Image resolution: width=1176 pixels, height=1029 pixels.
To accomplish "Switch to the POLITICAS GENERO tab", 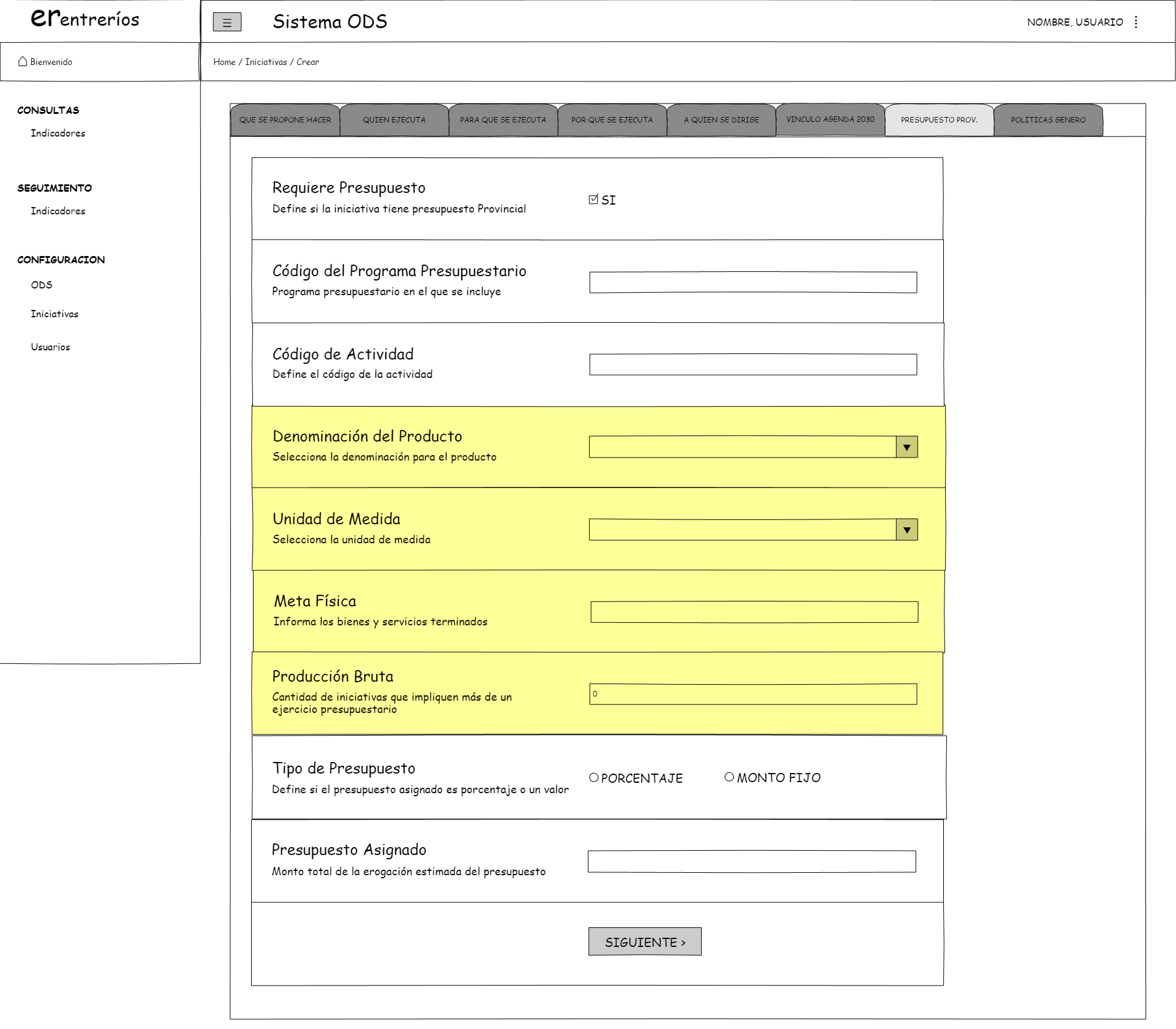I will [x=1047, y=120].
